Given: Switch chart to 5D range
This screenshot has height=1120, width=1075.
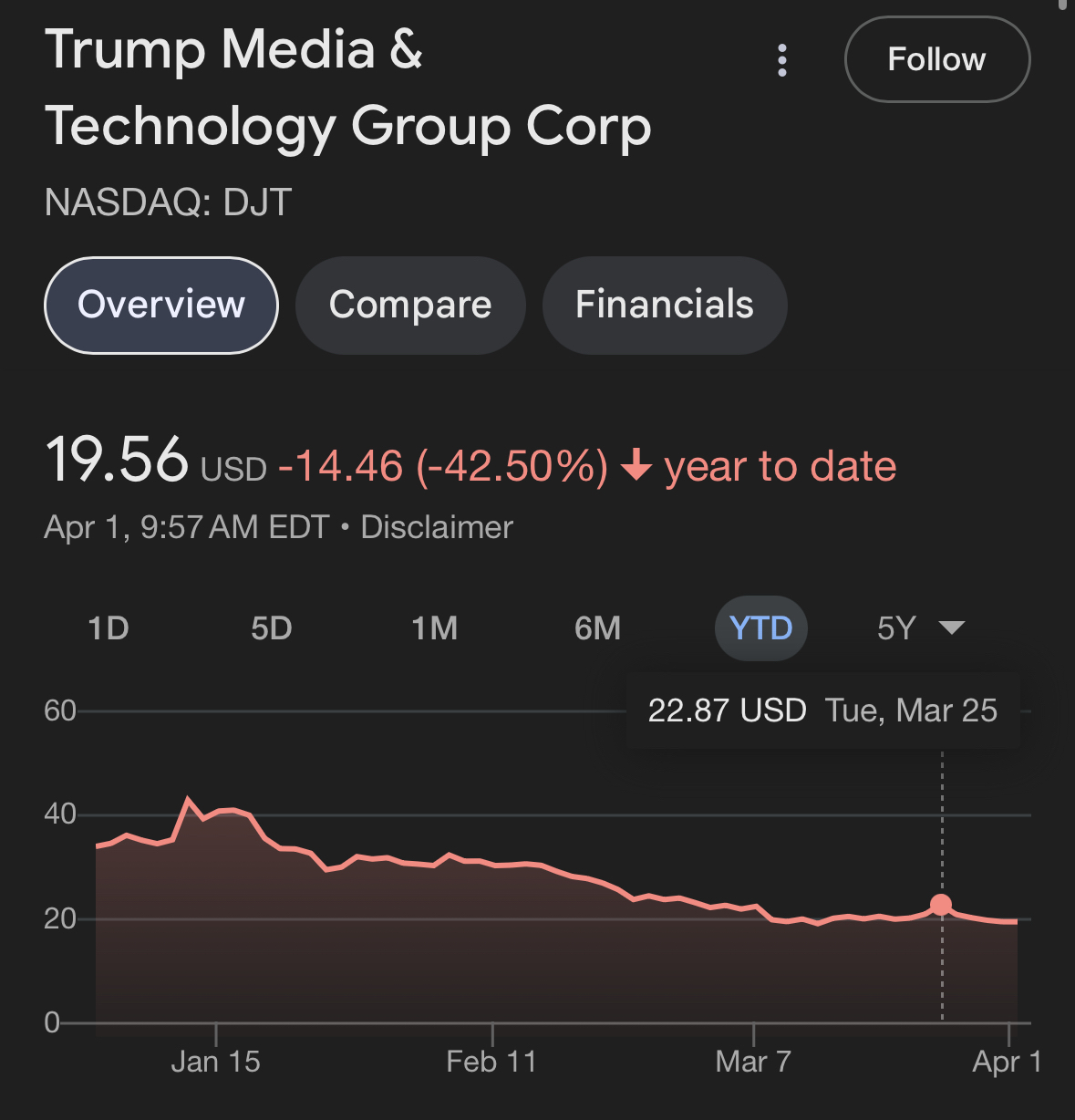Looking at the screenshot, I should click(x=271, y=628).
